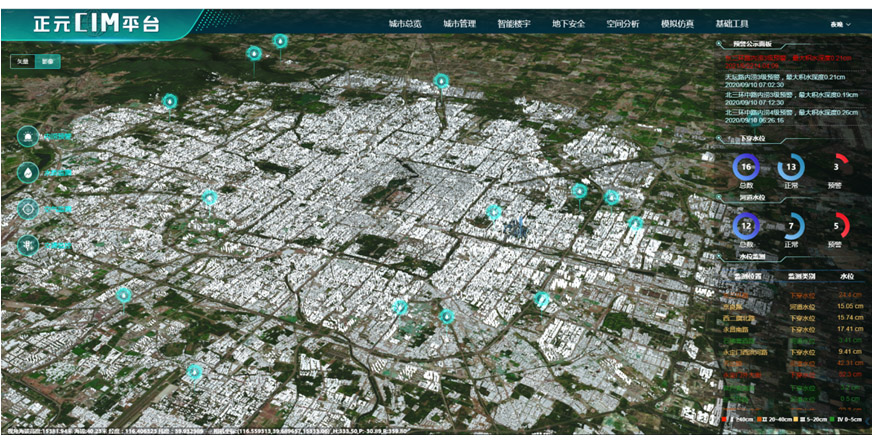Viewport: 873px width, 448px height.
Task: Switch map to 影像 imagery mode
Action: [47, 61]
